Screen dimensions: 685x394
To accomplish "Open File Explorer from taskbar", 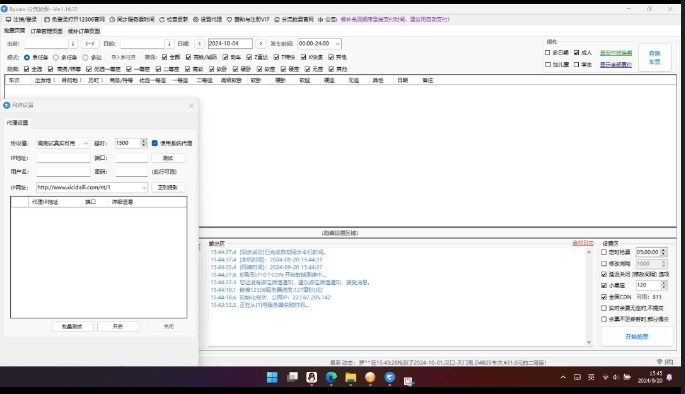I will 351,377.
